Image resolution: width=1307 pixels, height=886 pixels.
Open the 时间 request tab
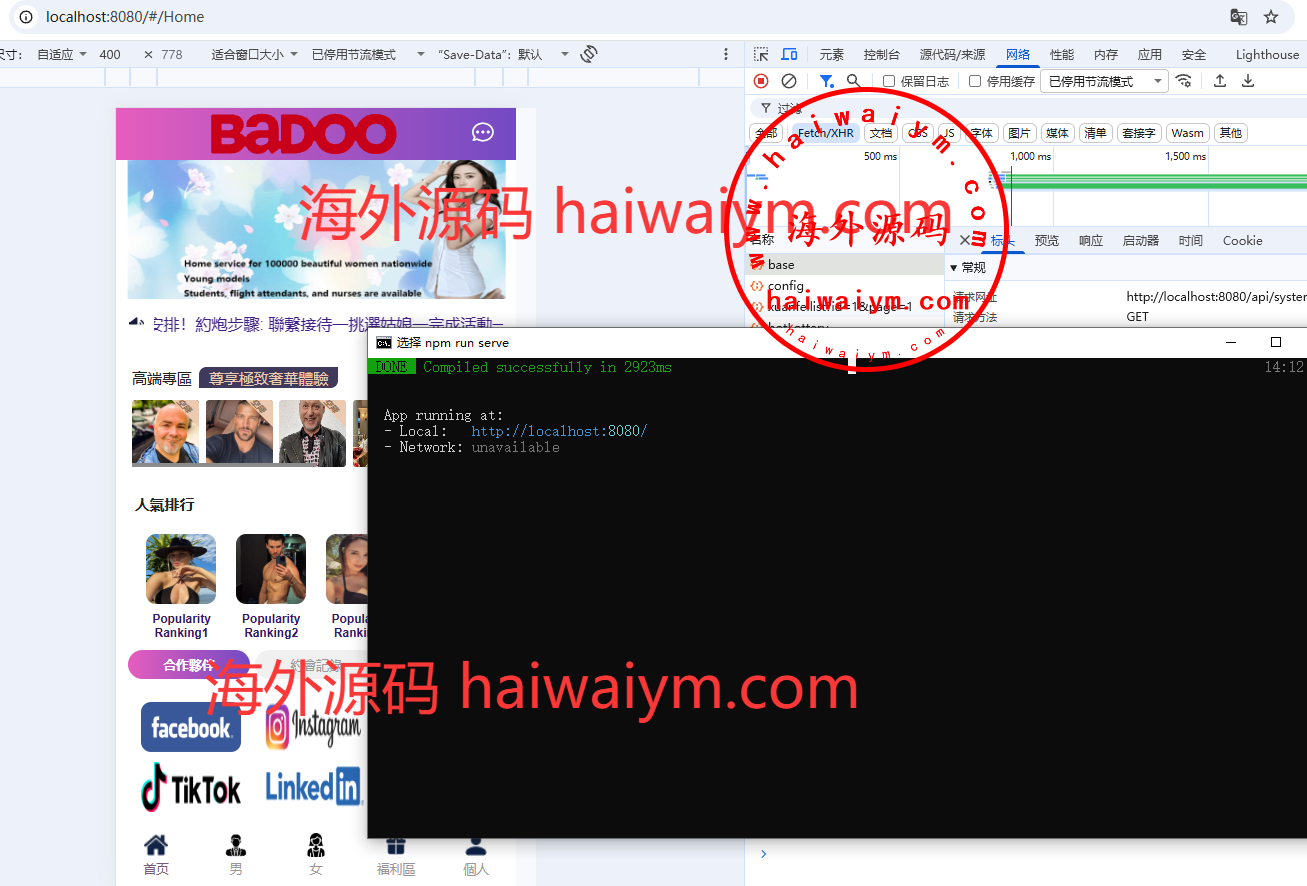pyautogui.click(x=1190, y=240)
